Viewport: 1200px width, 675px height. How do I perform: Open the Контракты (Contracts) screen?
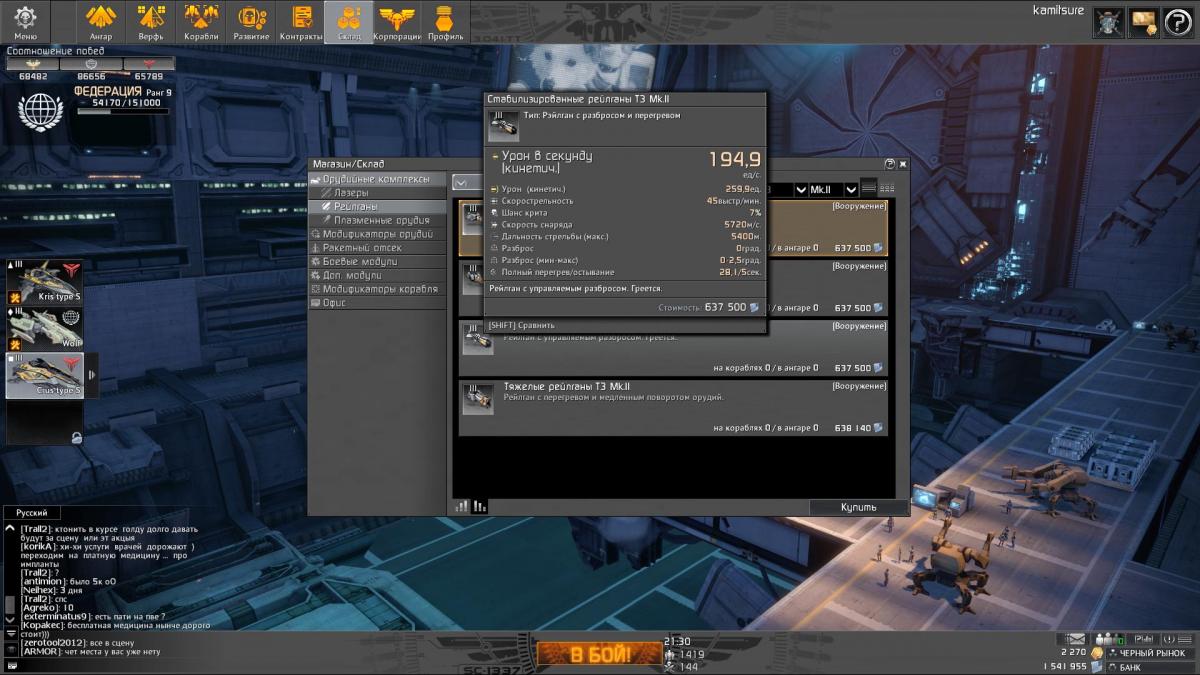click(x=300, y=22)
